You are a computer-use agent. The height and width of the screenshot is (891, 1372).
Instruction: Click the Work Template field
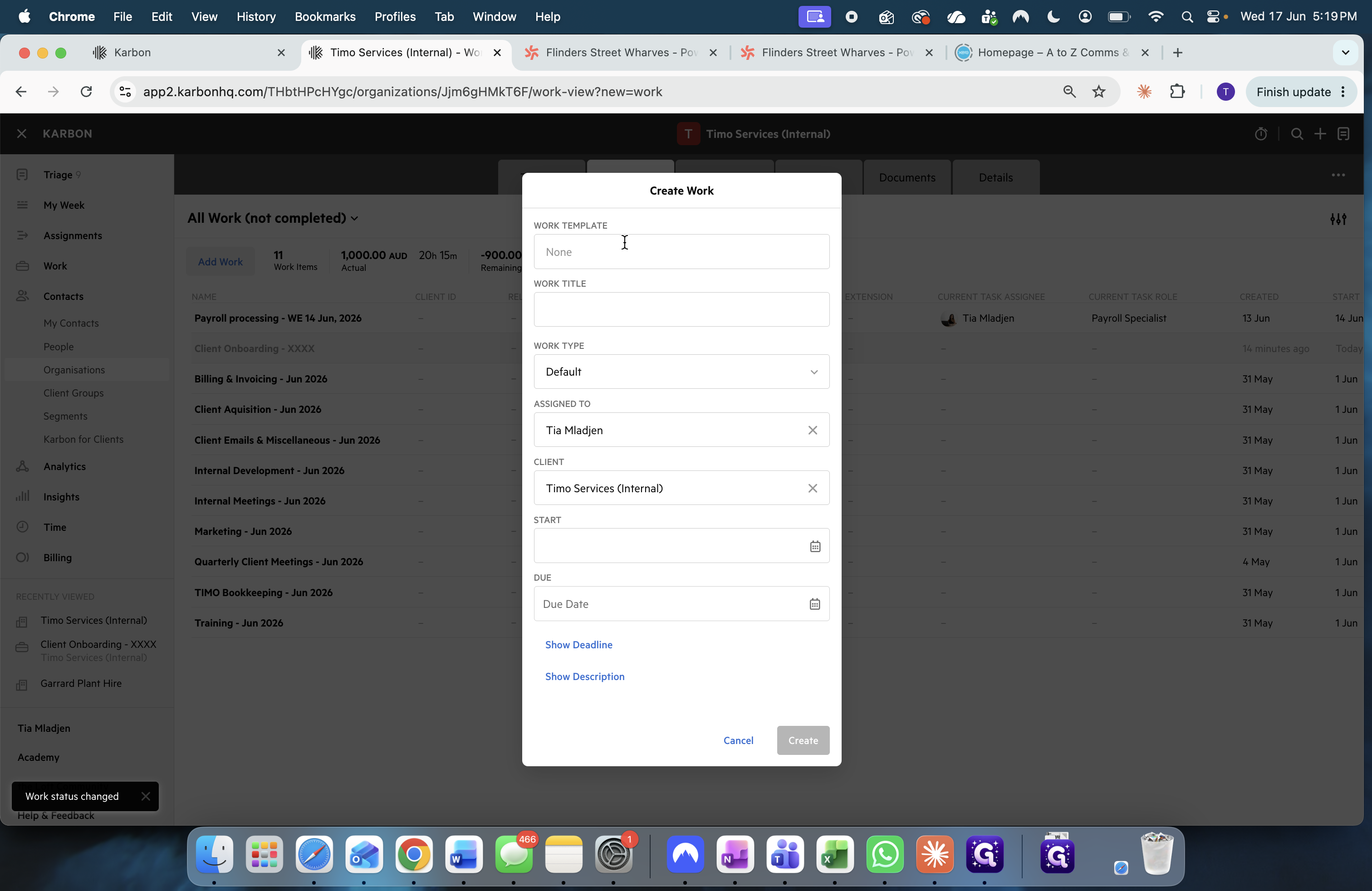pos(681,251)
